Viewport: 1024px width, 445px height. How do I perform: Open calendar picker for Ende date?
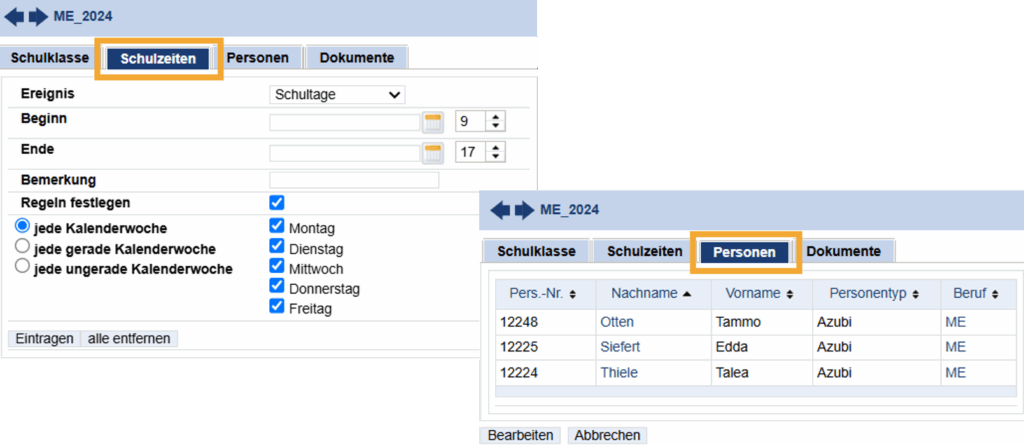[x=432, y=153]
